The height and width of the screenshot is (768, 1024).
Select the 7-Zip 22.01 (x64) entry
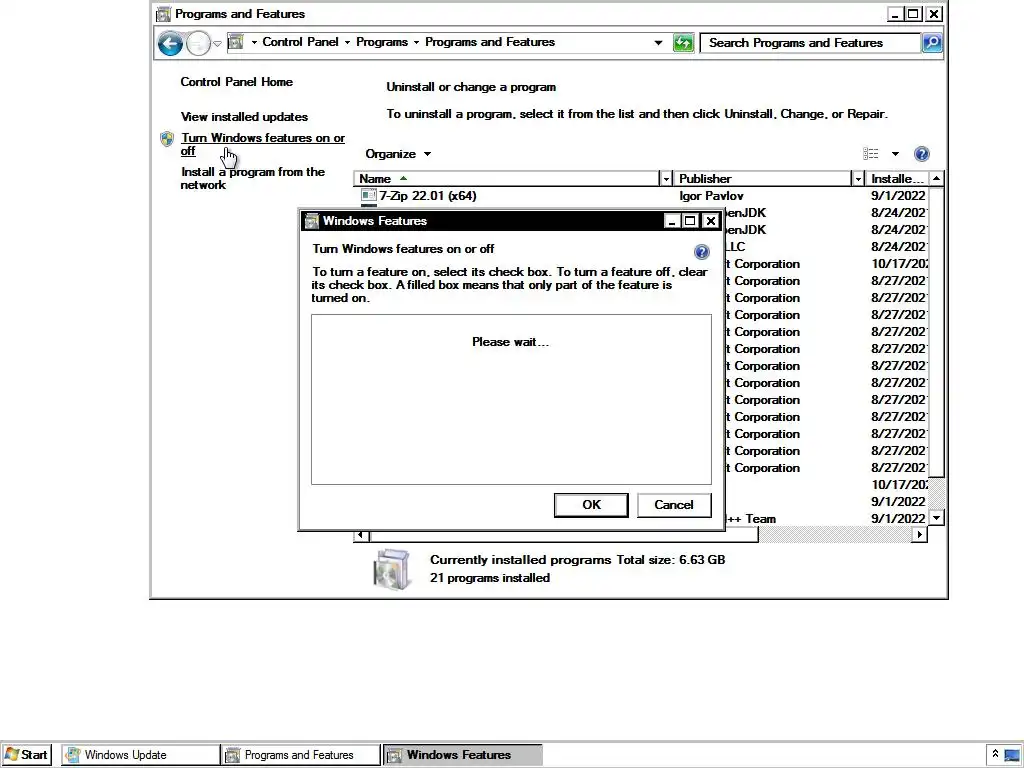click(x=428, y=196)
